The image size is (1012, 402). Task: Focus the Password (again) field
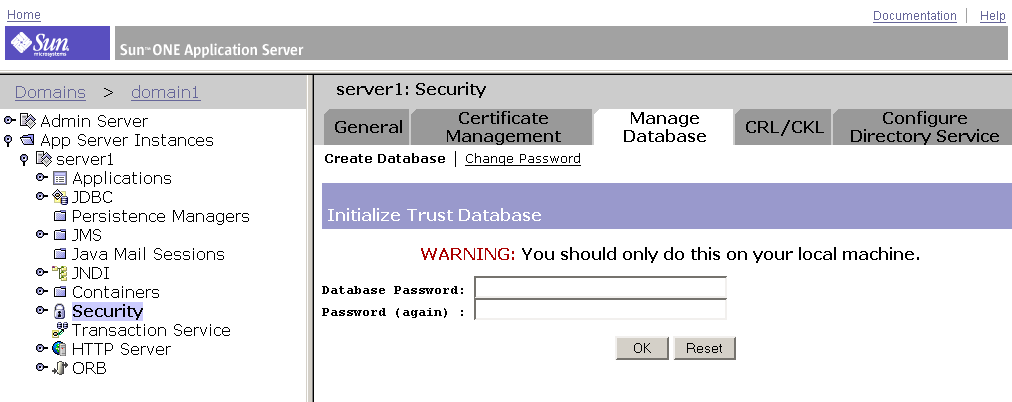click(600, 310)
